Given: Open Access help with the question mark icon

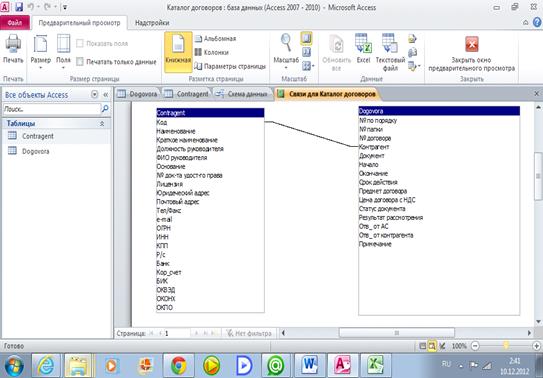Looking at the screenshot, I should 537,22.
